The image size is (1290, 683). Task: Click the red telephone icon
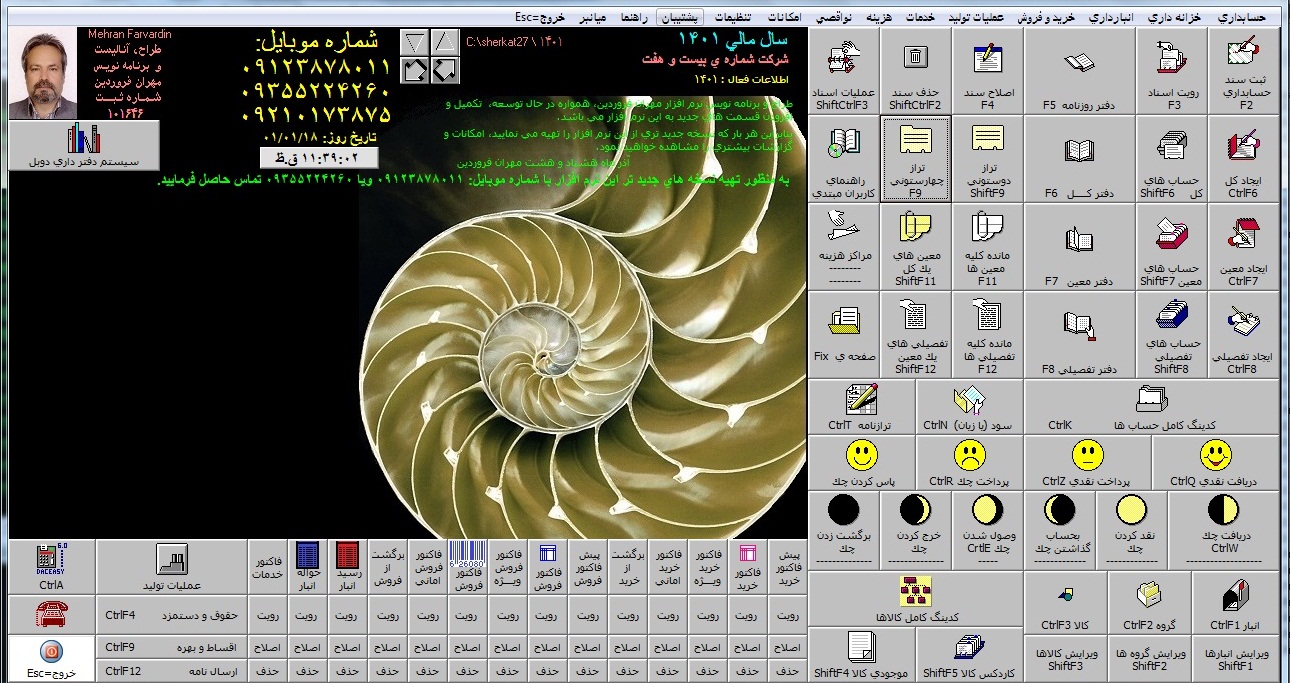[x=51, y=614]
